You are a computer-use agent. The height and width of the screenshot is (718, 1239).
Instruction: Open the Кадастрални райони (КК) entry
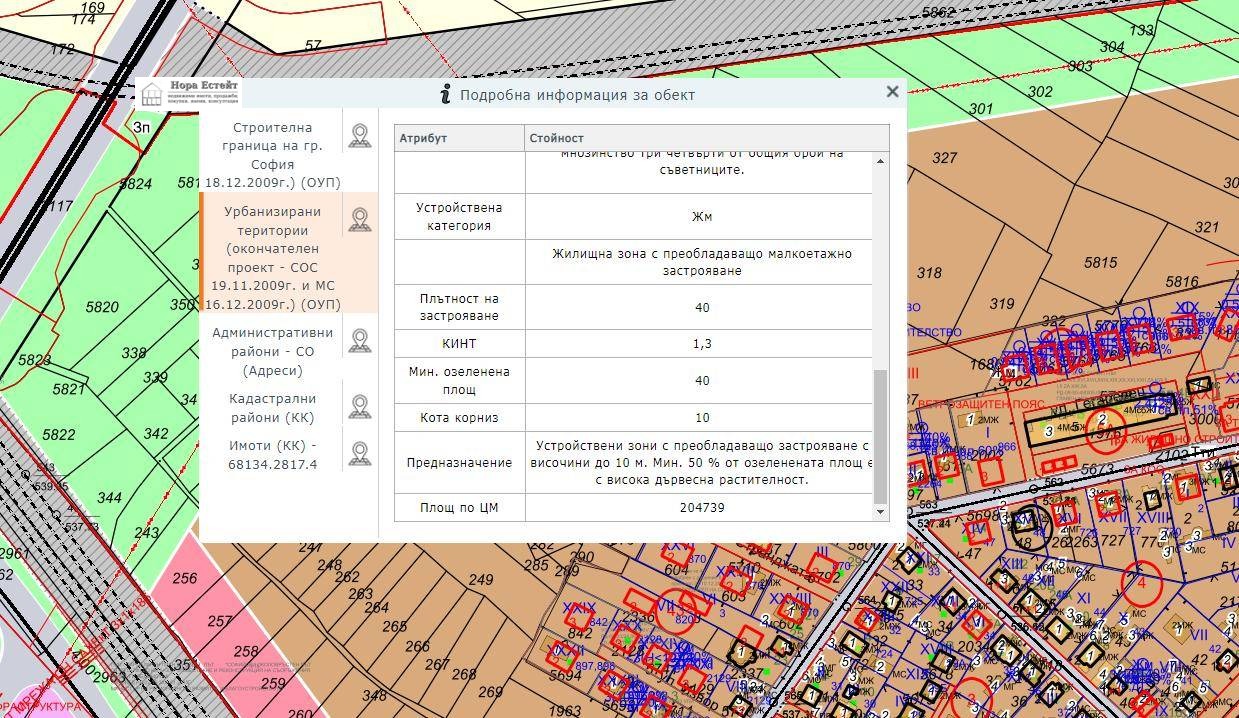272,408
